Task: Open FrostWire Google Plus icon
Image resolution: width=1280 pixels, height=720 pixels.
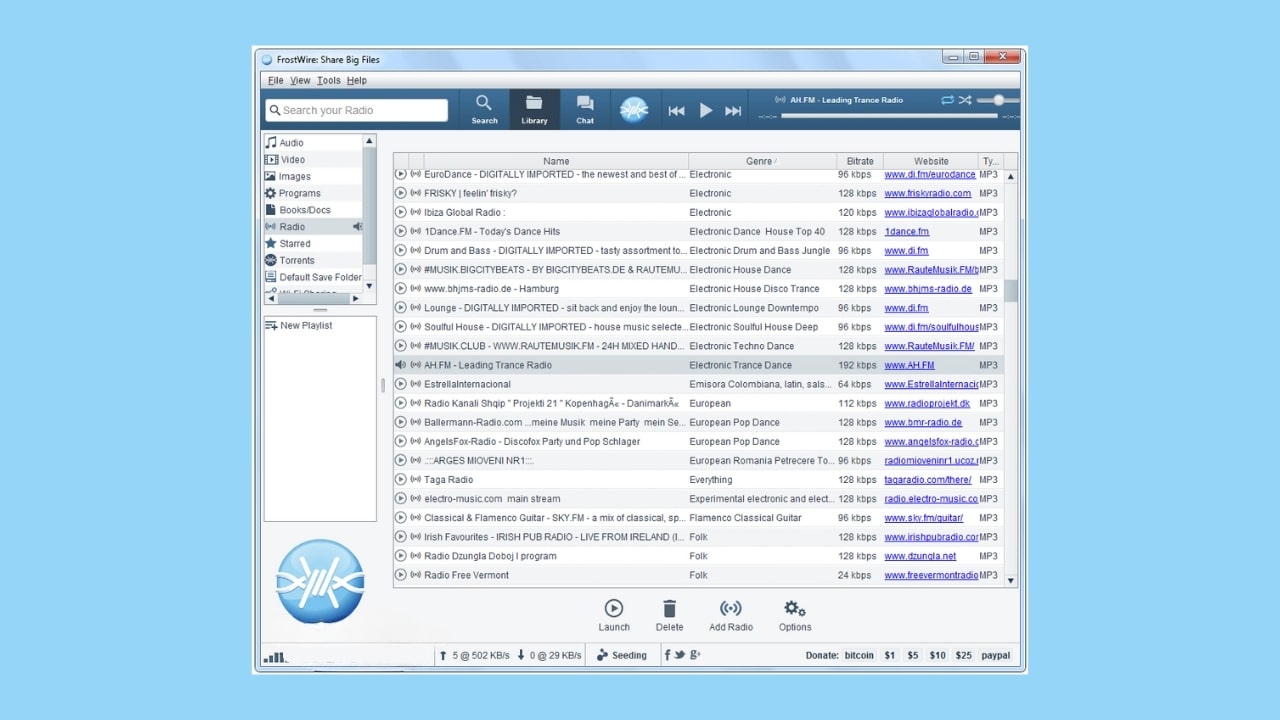Action: tap(695, 656)
